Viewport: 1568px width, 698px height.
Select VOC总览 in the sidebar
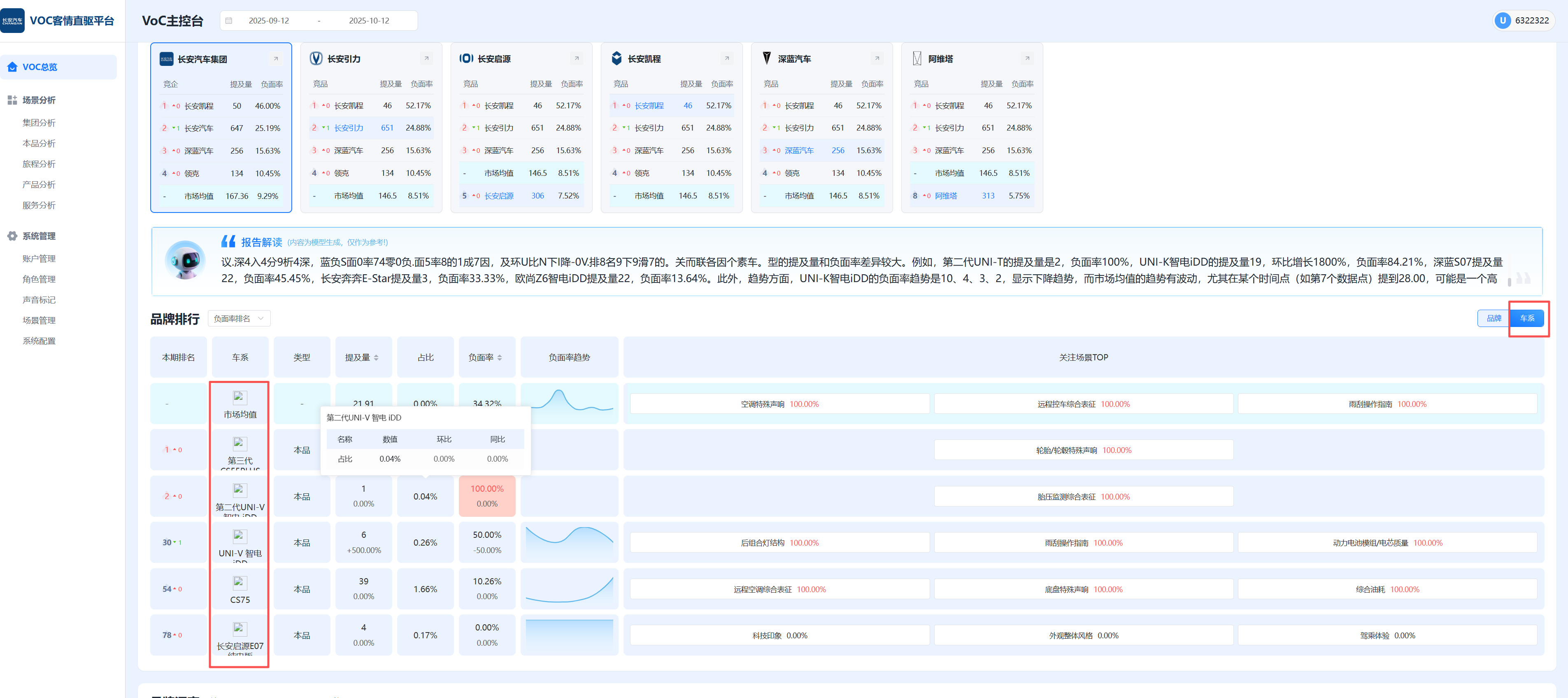click(40, 67)
